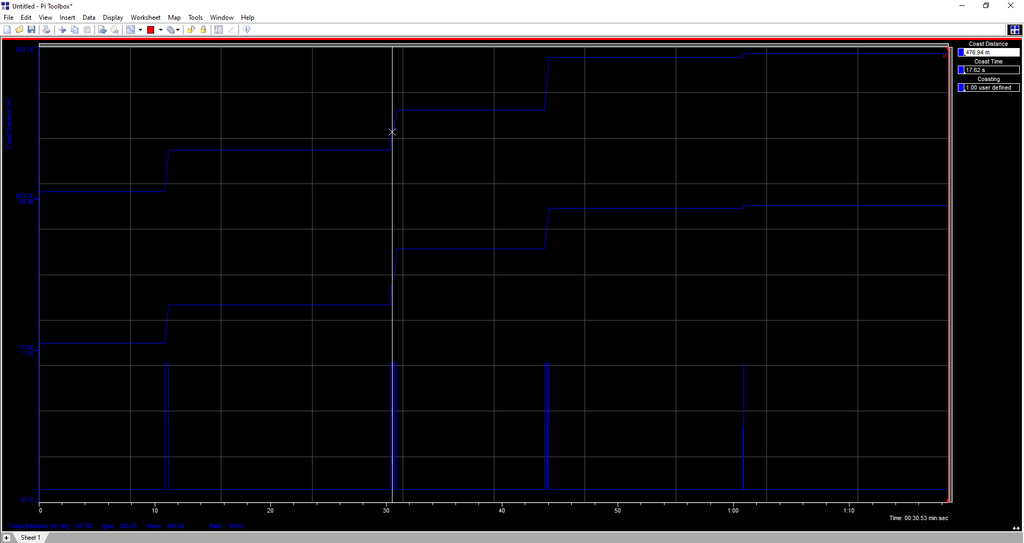Click the Copy toolbar icon
1024x543 pixels.
74,29
